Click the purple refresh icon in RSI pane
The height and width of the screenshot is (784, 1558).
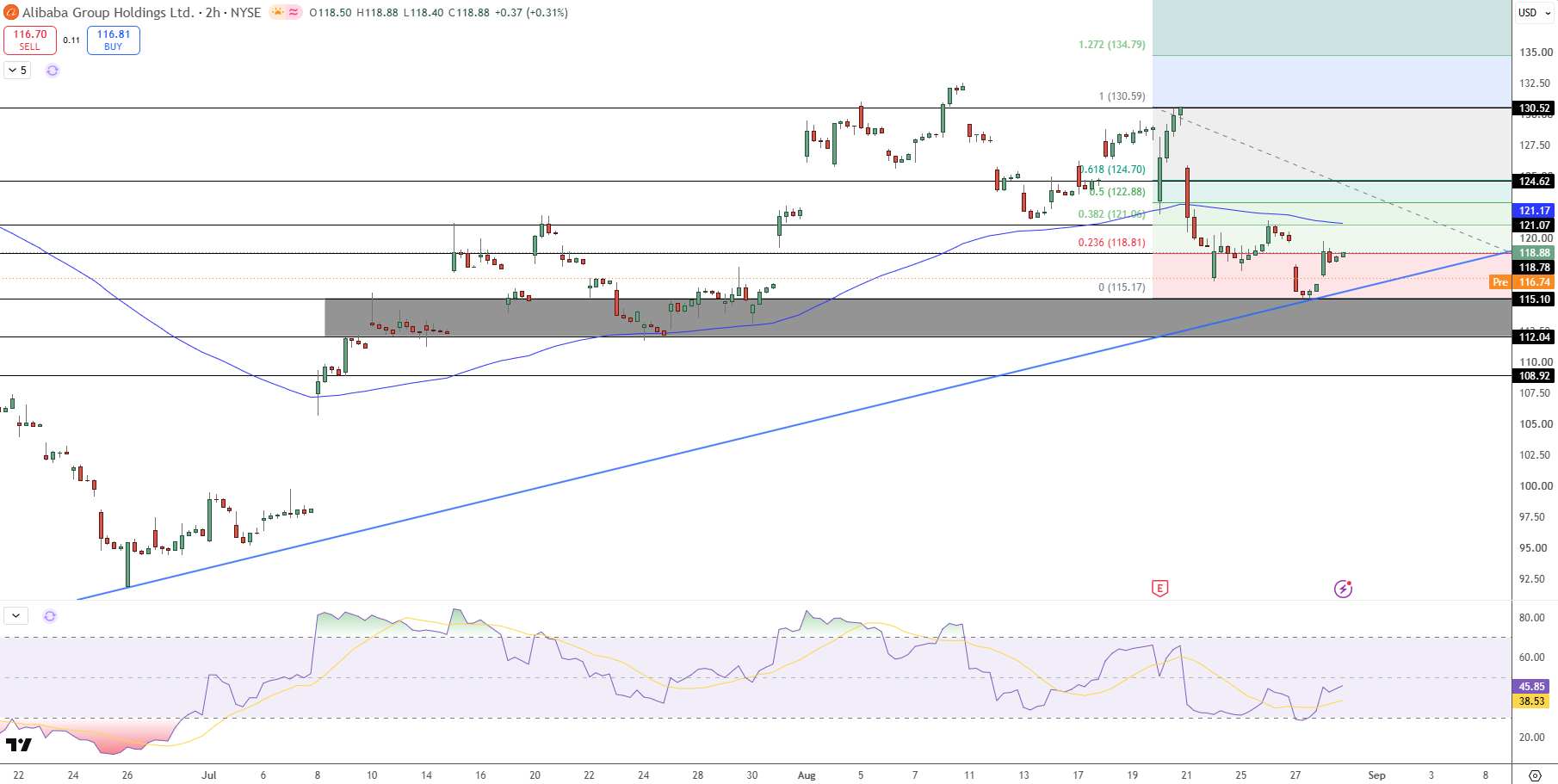50,616
